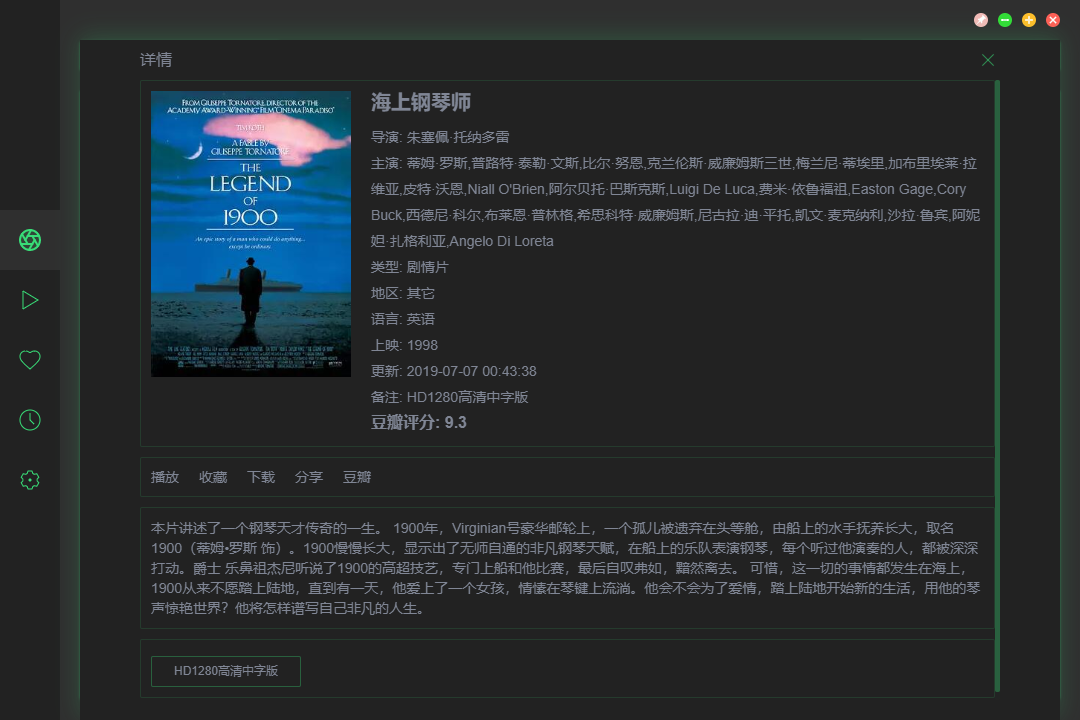Viewport: 1080px width, 720px height.
Task: Open favorites via the heart icon
Action: [30, 360]
